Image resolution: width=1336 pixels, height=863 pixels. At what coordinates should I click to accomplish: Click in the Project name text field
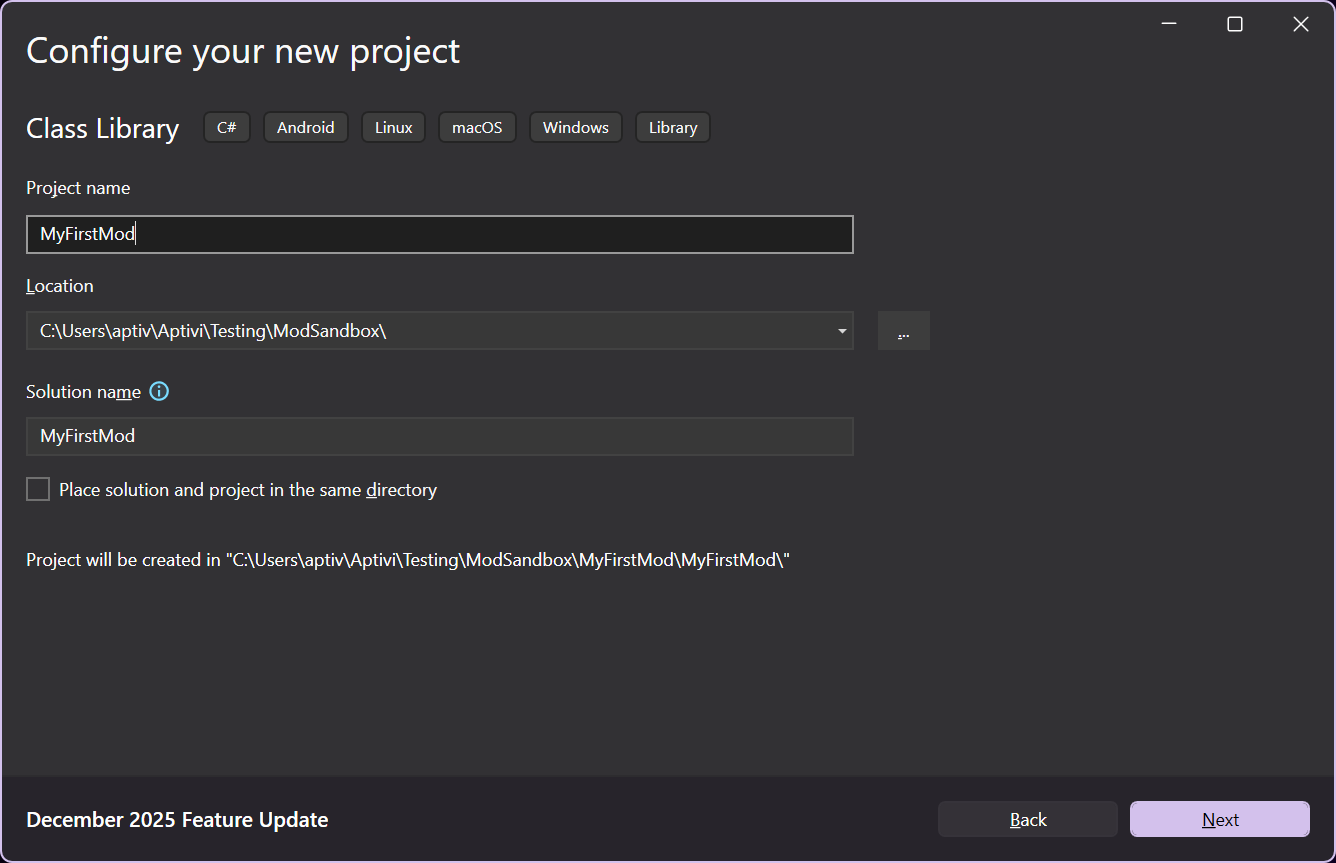point(440,235)
